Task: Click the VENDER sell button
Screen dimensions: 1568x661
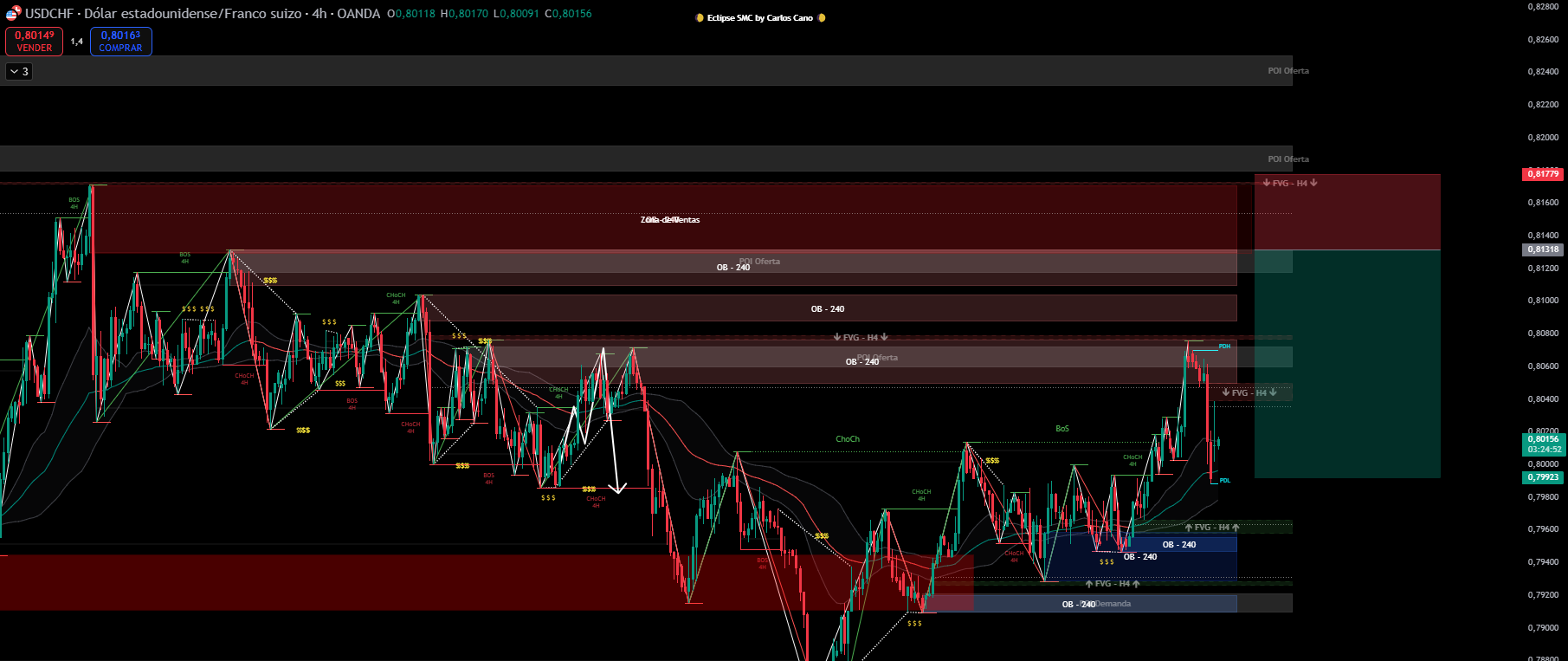Action: tap(34, 42)
